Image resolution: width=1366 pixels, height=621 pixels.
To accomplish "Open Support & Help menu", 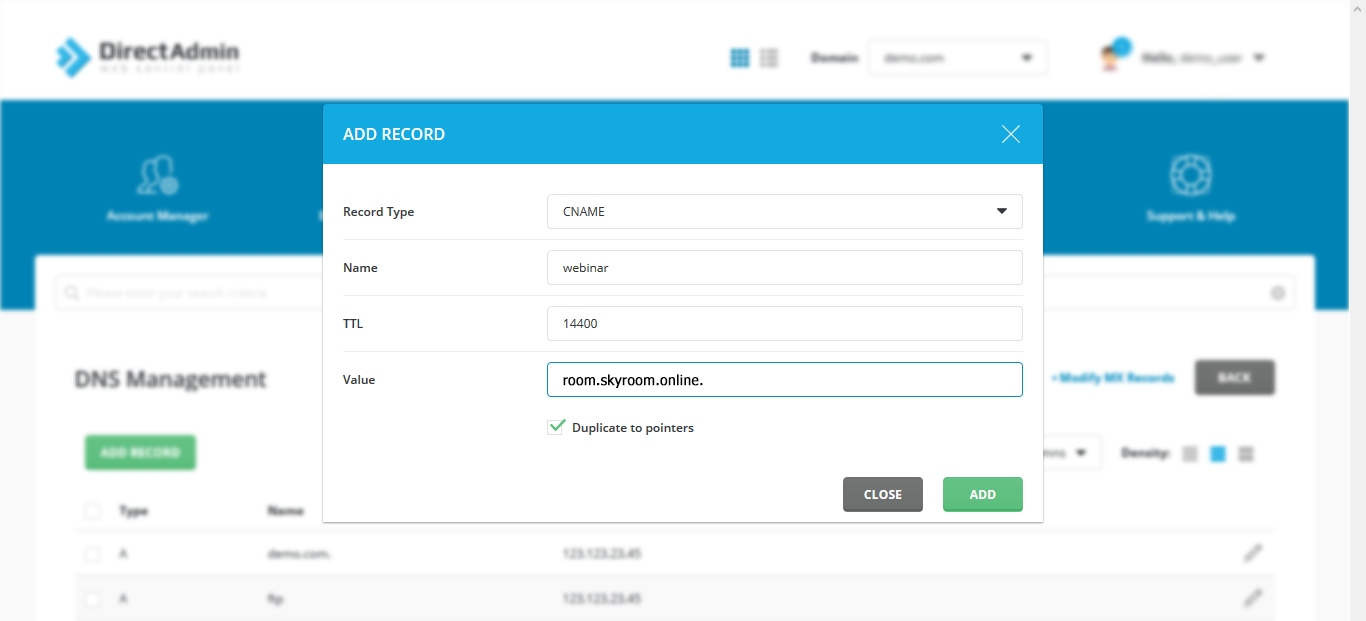I will click(1190, 188).
